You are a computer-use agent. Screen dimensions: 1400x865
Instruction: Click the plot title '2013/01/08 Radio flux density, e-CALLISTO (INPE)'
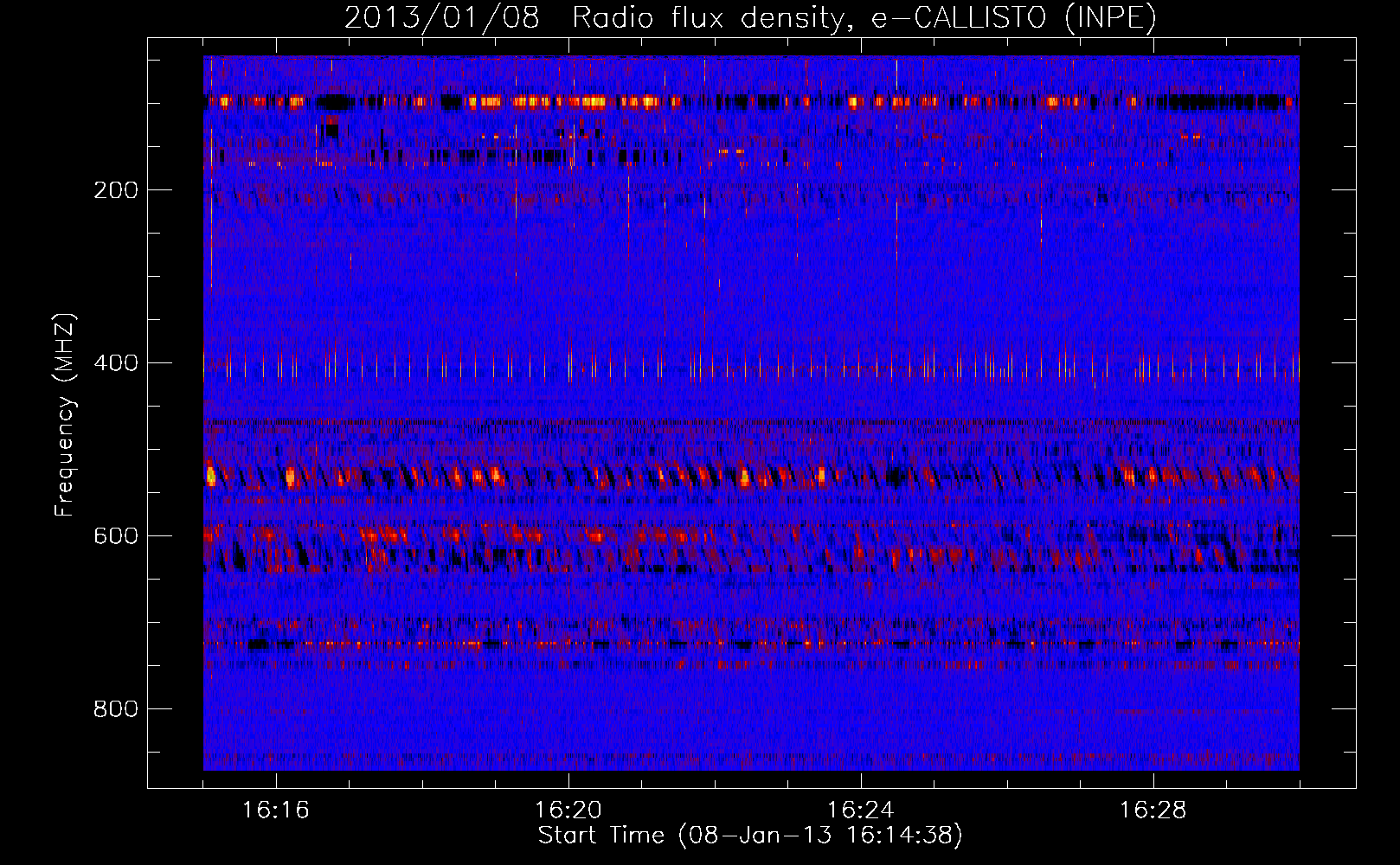[x=750, y=17]
